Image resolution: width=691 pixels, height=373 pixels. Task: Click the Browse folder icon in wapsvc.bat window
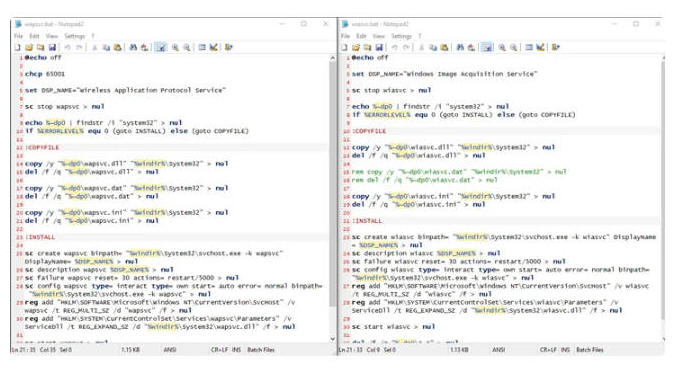41,47
